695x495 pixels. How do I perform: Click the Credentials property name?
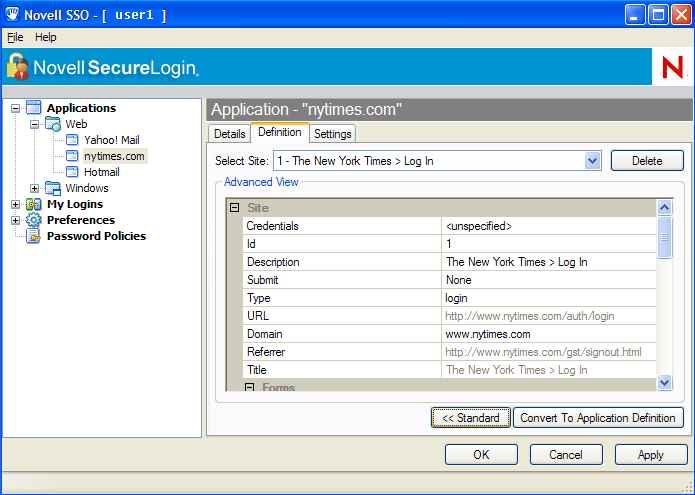click(273, 226)
